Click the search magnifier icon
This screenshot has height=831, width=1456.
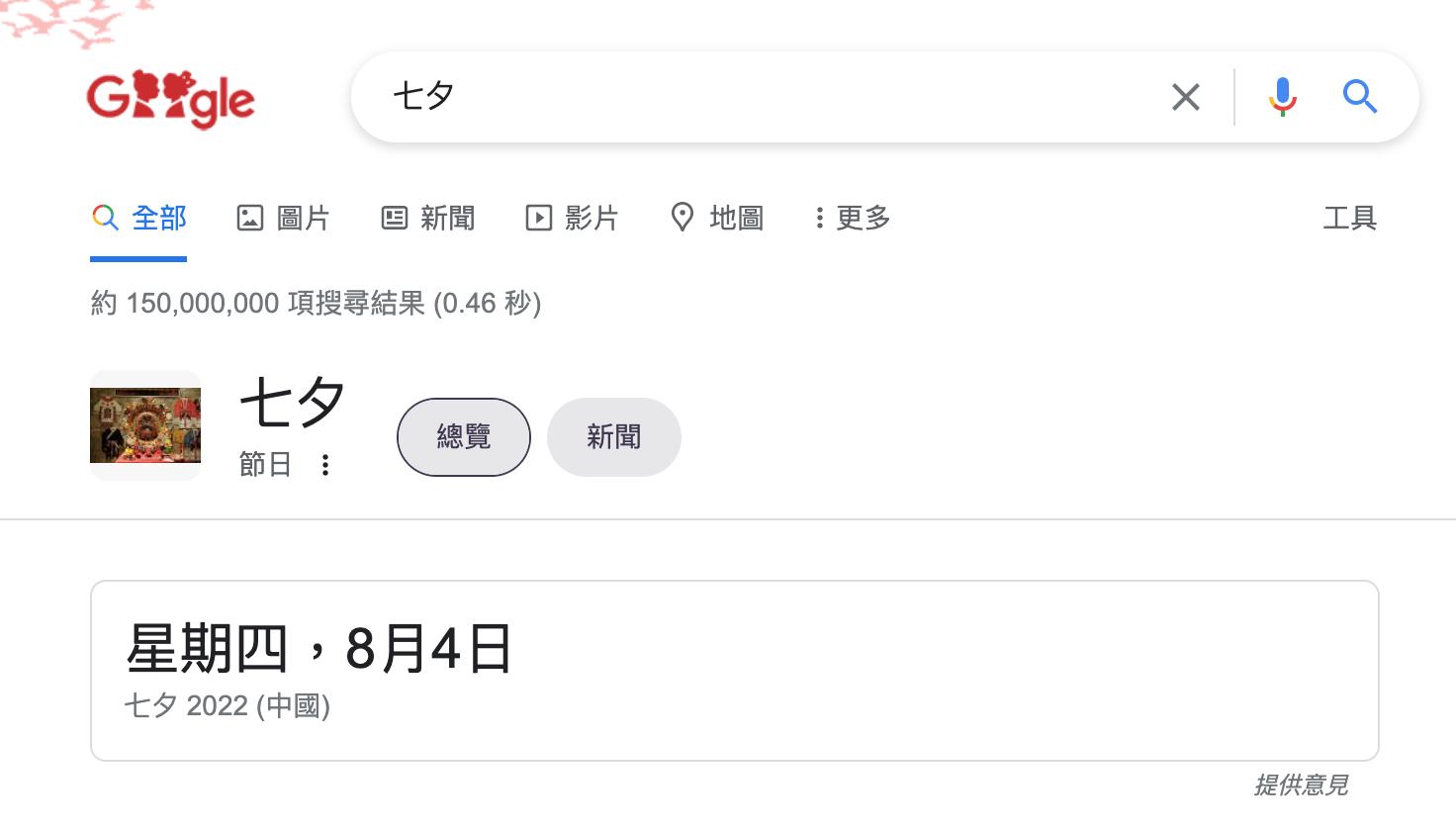pyautogui.click(x=1359, y=97)
